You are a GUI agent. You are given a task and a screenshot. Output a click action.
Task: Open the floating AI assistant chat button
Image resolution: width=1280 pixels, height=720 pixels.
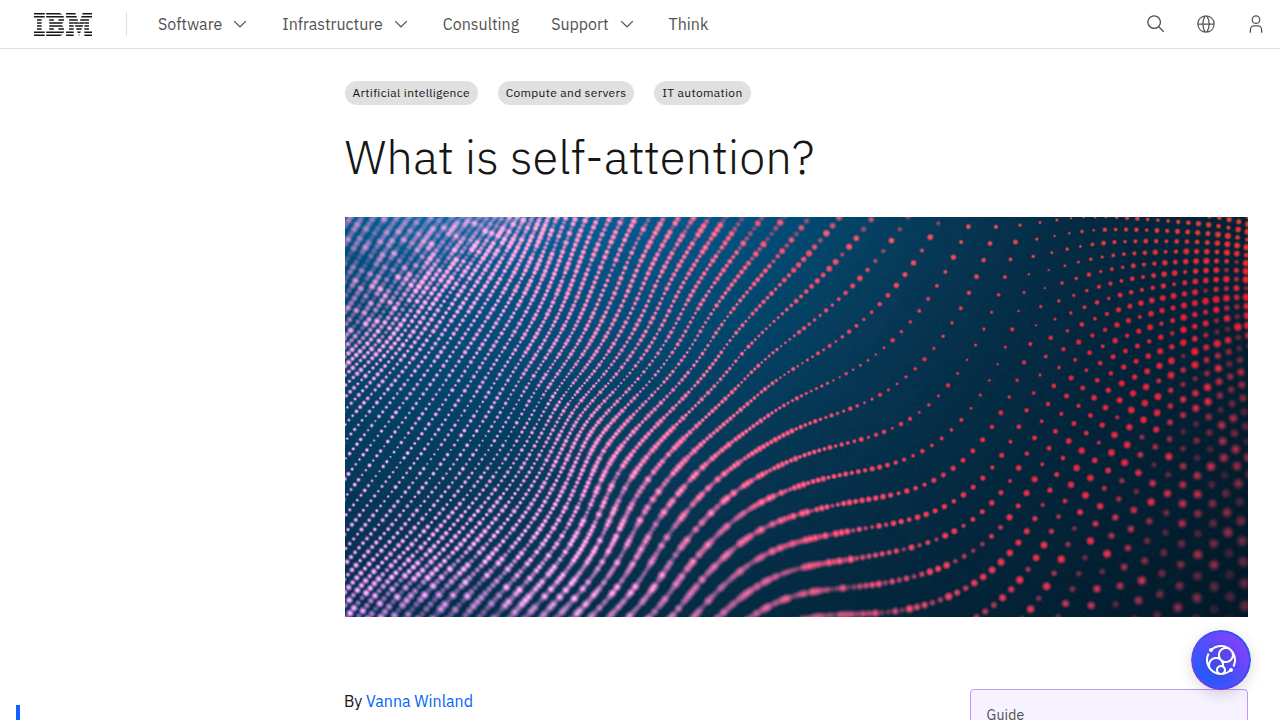[1221, 660]
